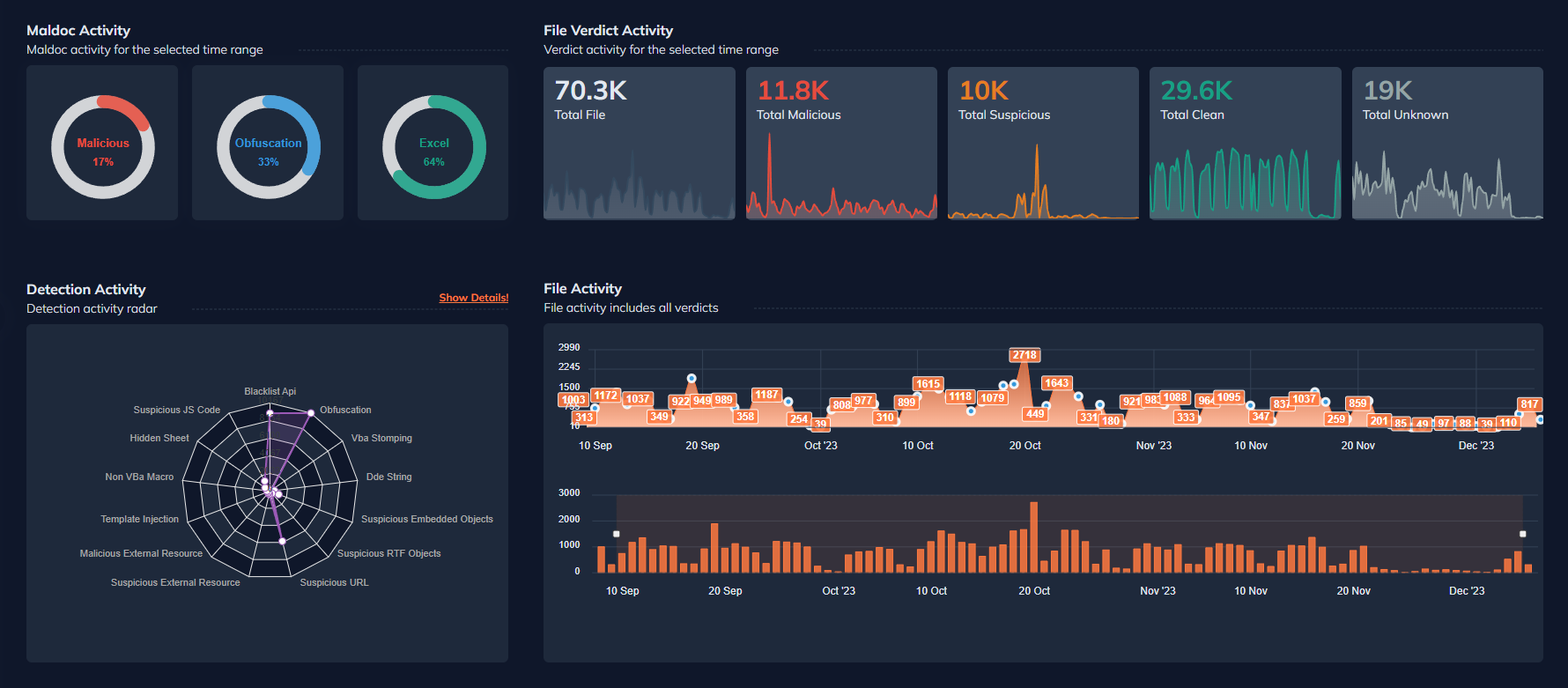Select the 1615 data label in File Activity
This screenshot has height=688, width=1568.
point(928,384)
